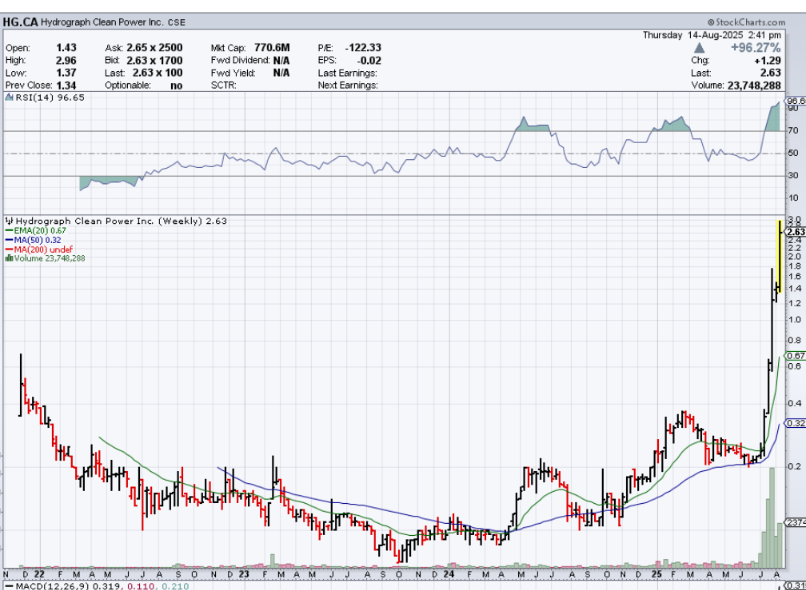Click the 96.65 RSI value tag on axis
The width and height of the screenshot is (806, 590).
(x=795, y=101)
